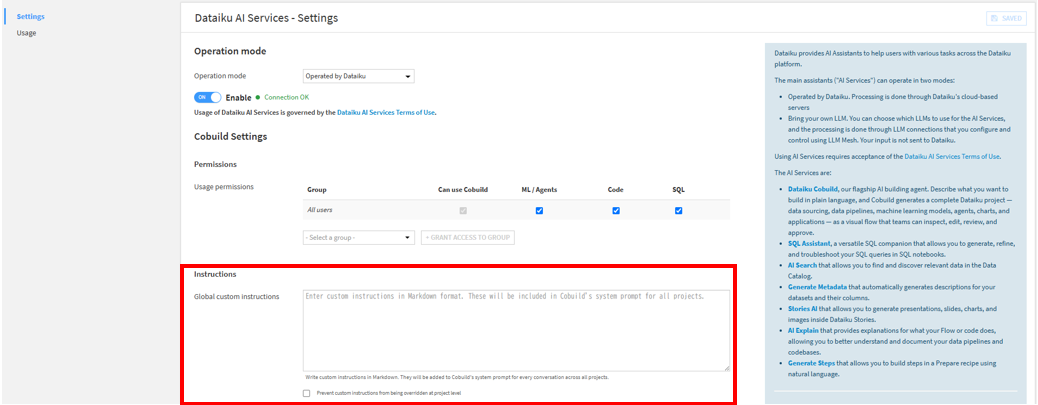Click the Code column header

(x=616, y=190)
